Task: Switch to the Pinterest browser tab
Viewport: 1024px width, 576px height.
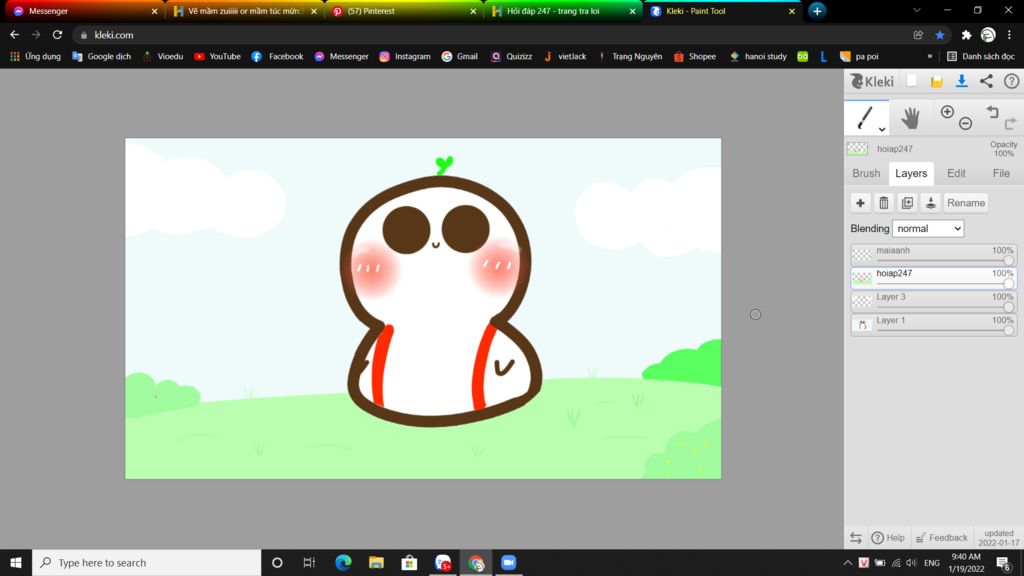Action: click(402, 11)
